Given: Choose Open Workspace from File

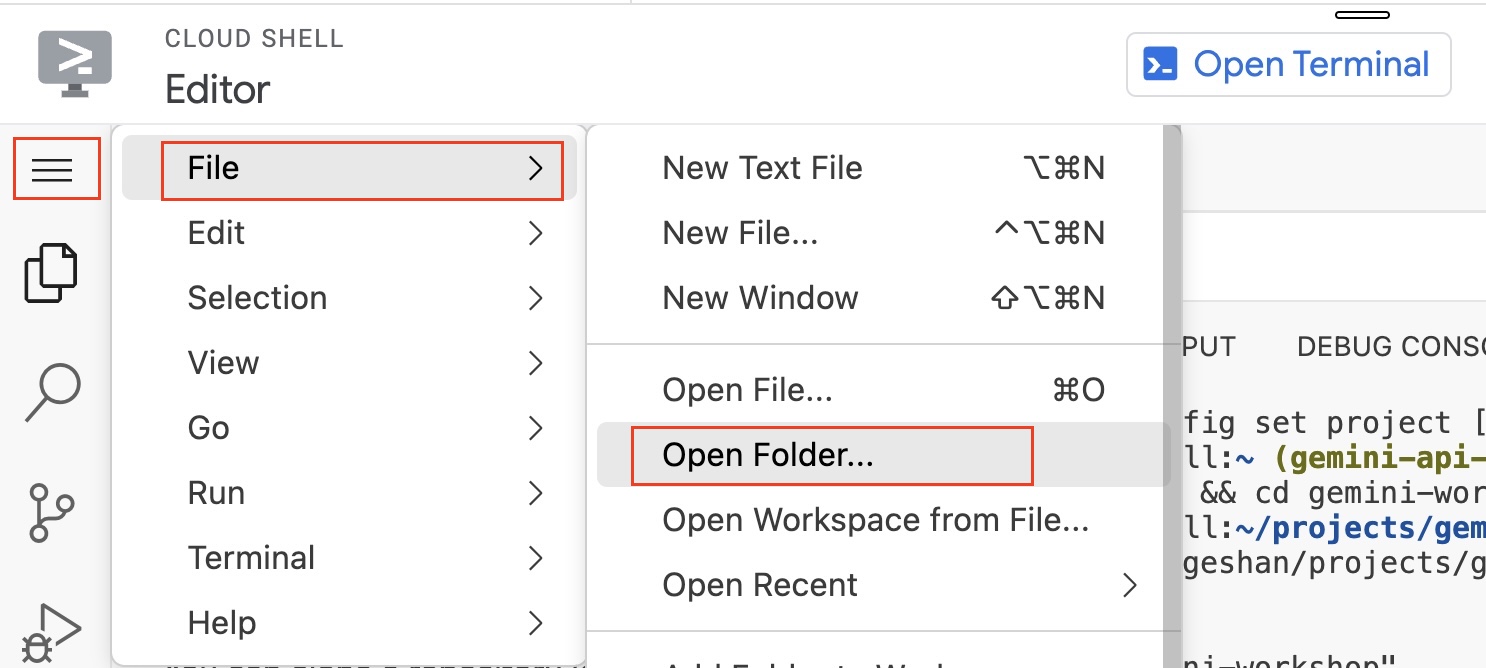Looking at the screenshot, I should pyautogui.click(x=874, y=520).
